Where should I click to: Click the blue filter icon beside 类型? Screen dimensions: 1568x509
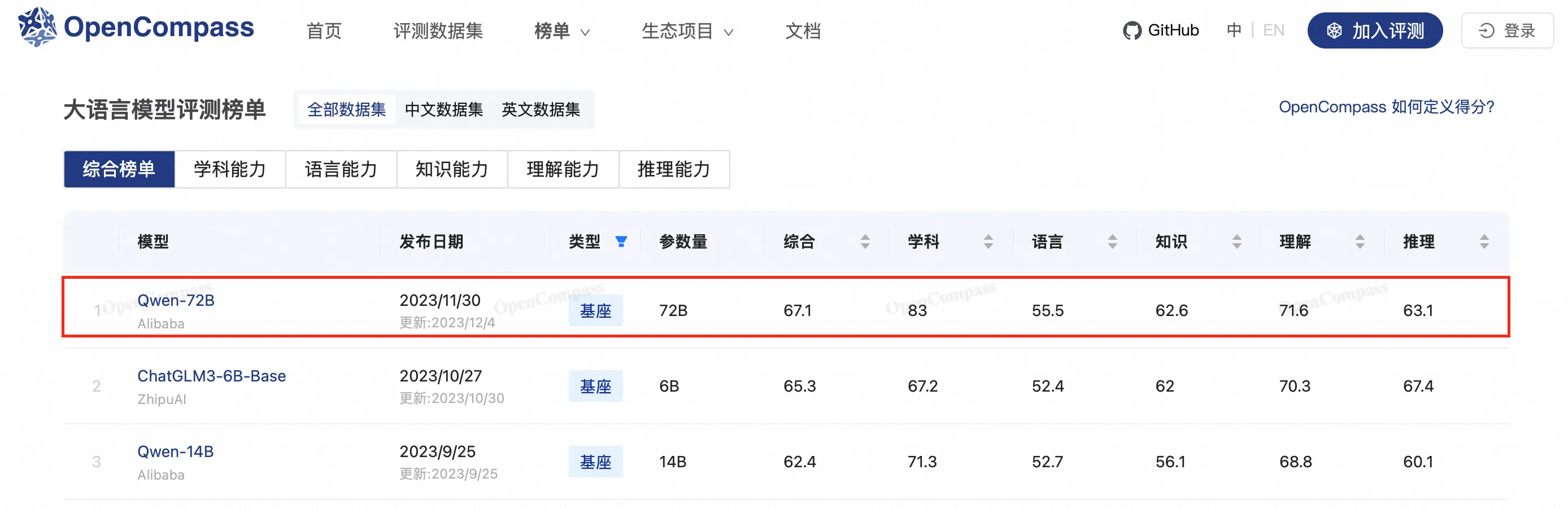click(621, 242)
